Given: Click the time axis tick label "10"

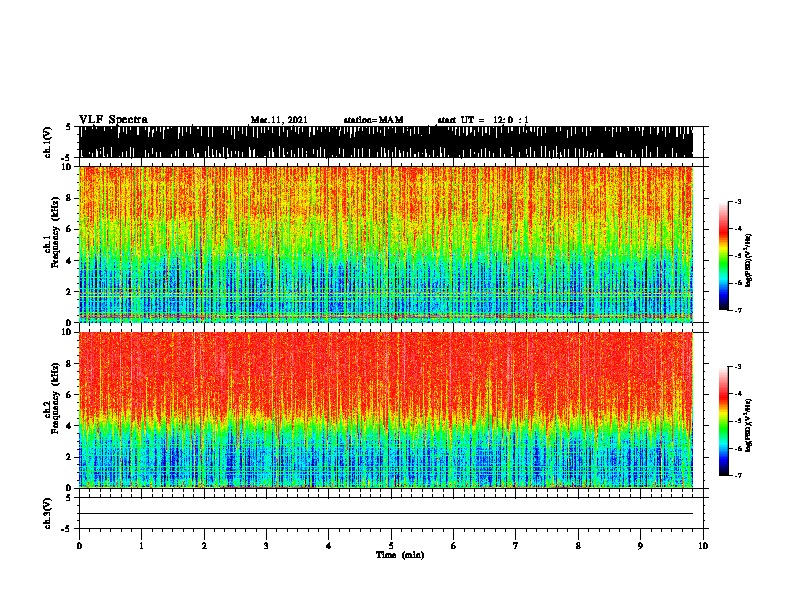Looking at the screenshot, I should click(x=703, y=546).
